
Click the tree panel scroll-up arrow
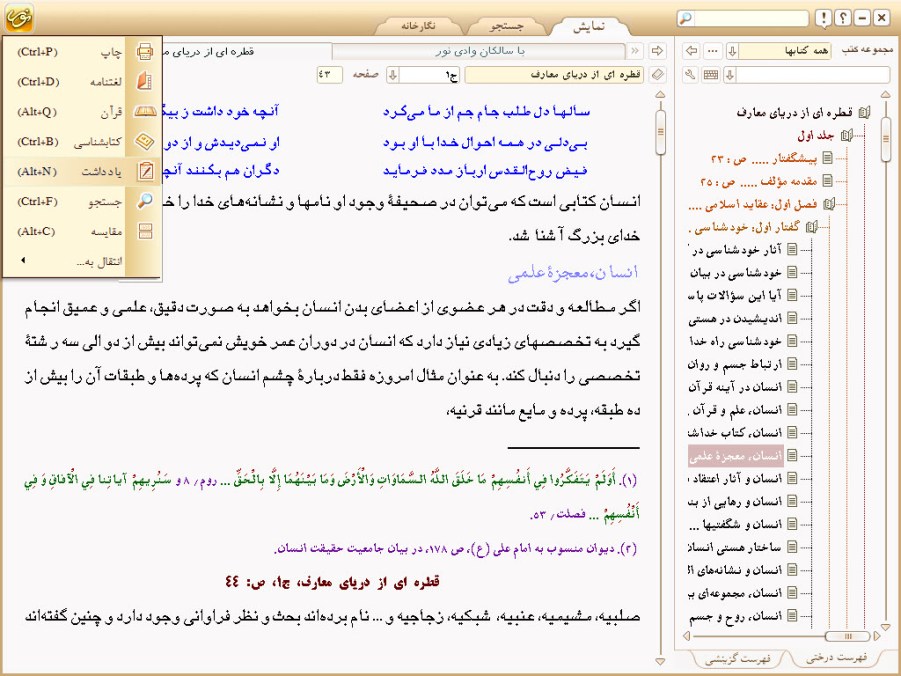click(885, 94)
